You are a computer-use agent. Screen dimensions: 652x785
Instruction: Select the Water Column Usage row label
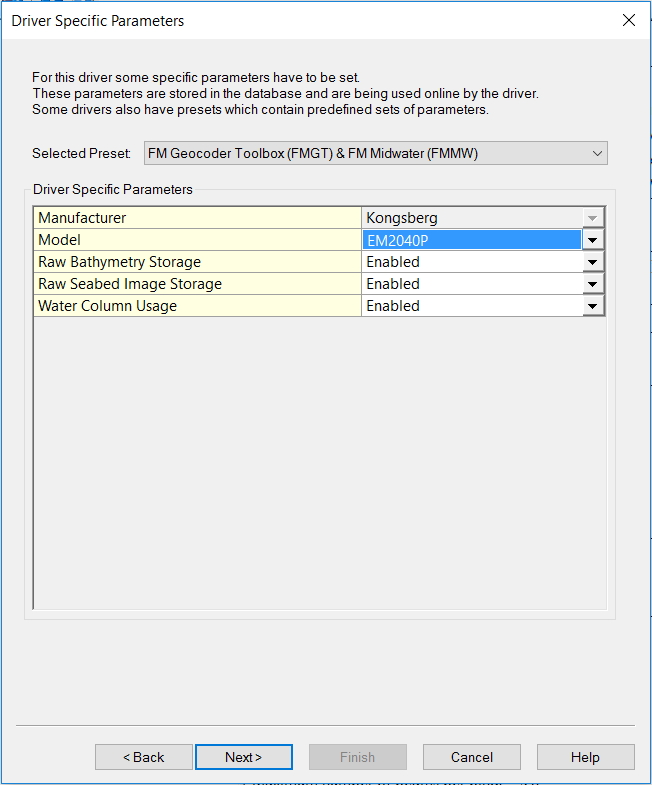tap(197, 306)
